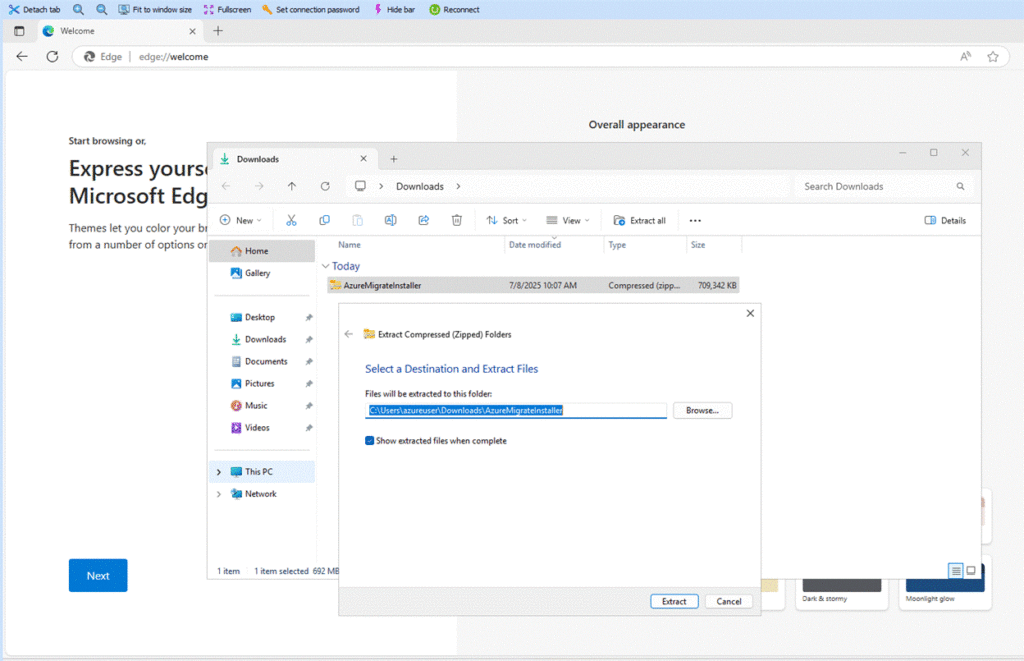This screenshot has height=661, width=1024.
Task: Click the back arrow in Extract dialog
Action: [349, 334]
